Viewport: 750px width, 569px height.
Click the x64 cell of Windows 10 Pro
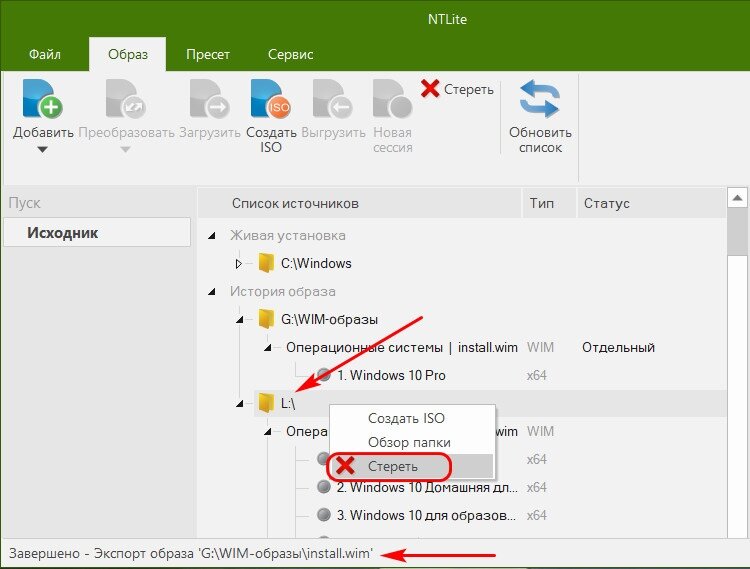(x=536, y=375)
